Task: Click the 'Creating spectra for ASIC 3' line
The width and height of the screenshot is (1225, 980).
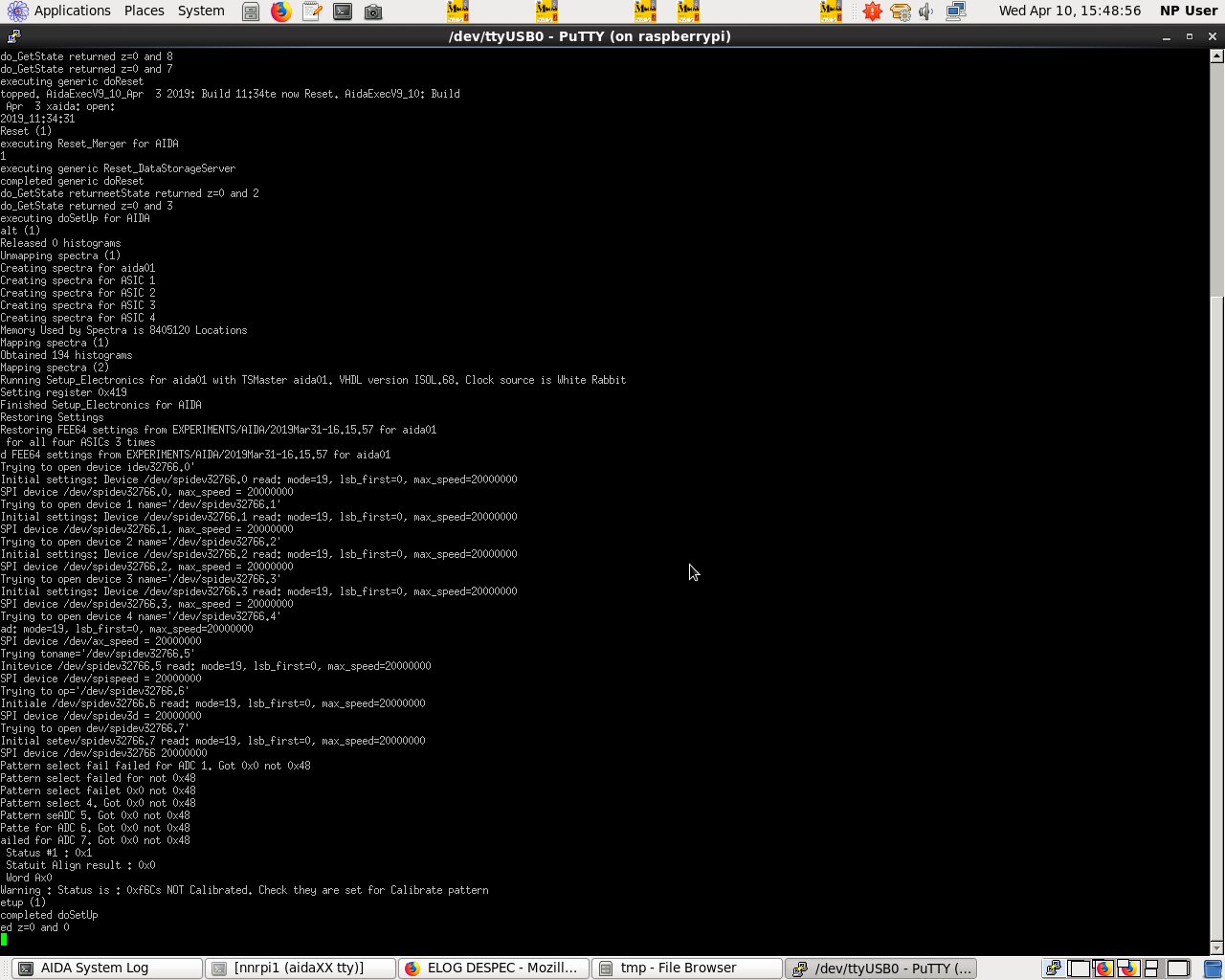Action: (x=78, y=305)
